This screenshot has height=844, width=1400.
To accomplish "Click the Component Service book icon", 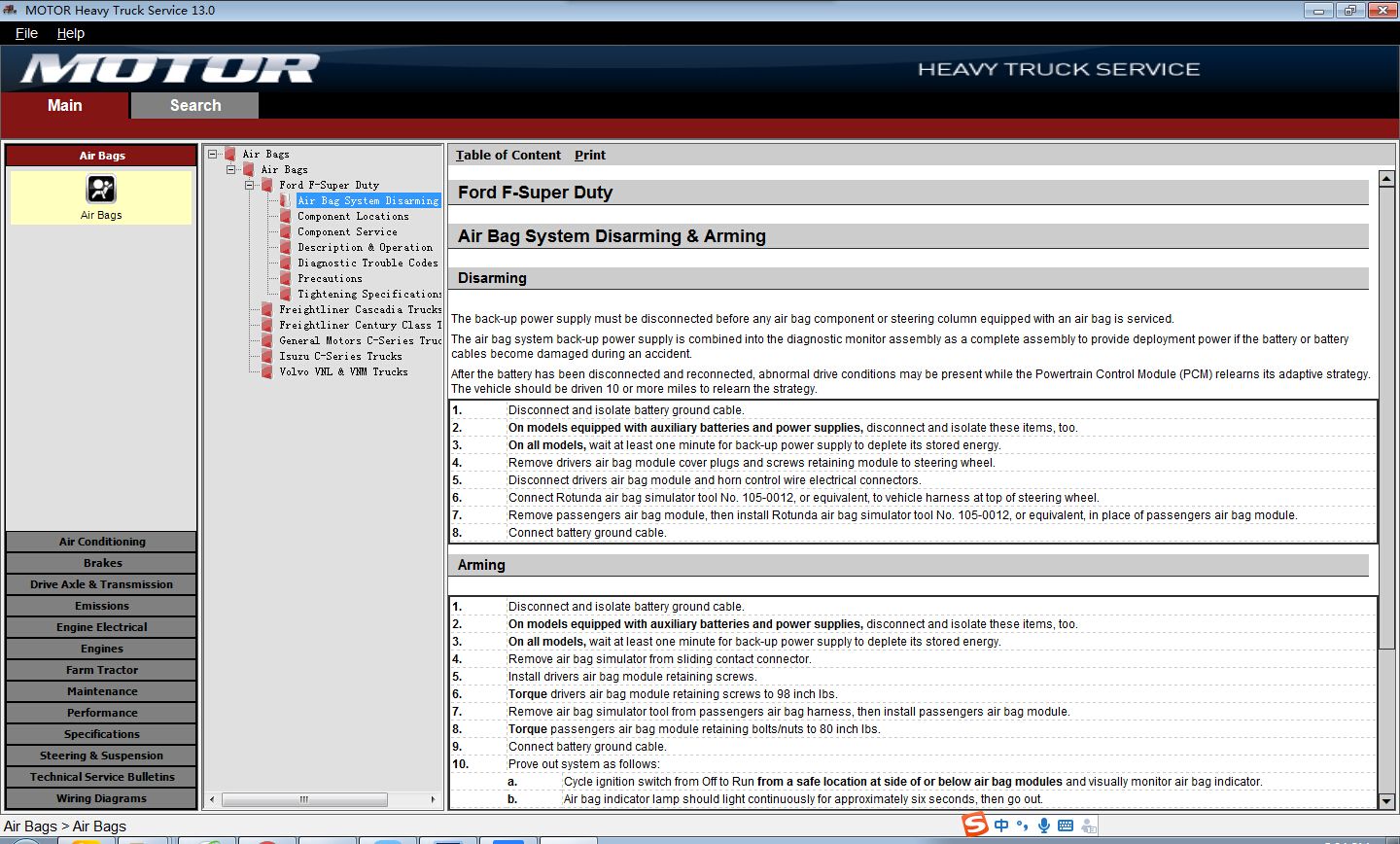I will pyautogui.click(x=286, y=231).
